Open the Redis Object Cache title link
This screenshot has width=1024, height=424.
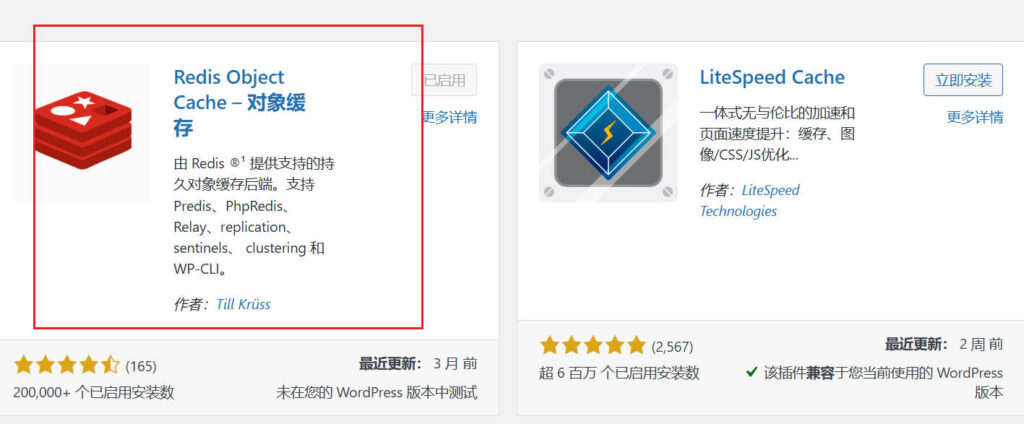tap(240, 103)
